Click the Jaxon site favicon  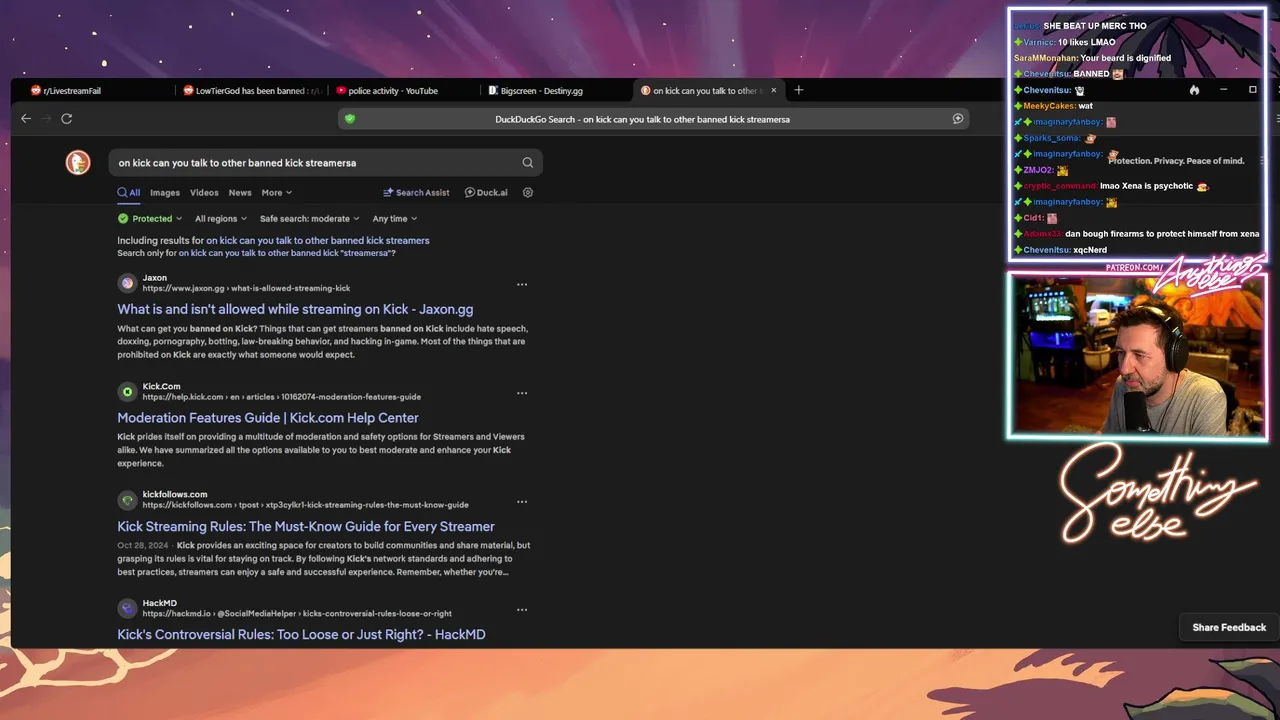(x=127, y=283)
